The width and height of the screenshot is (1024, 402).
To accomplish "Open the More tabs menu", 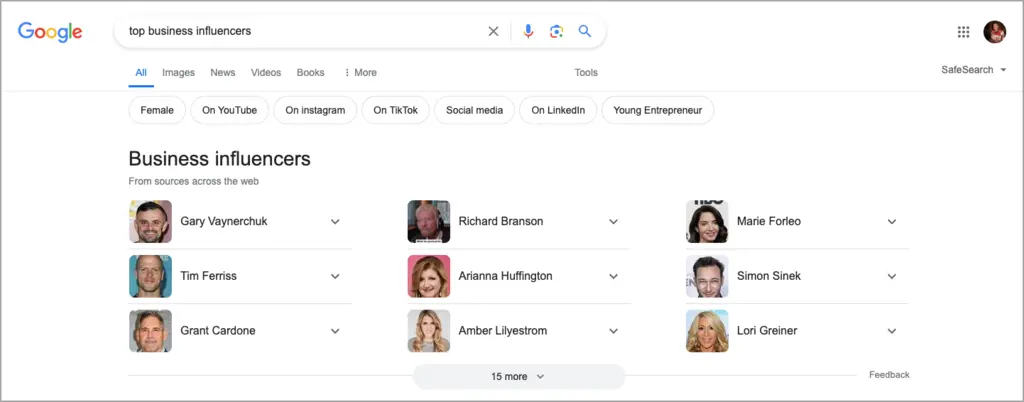I will click(360, 73).
